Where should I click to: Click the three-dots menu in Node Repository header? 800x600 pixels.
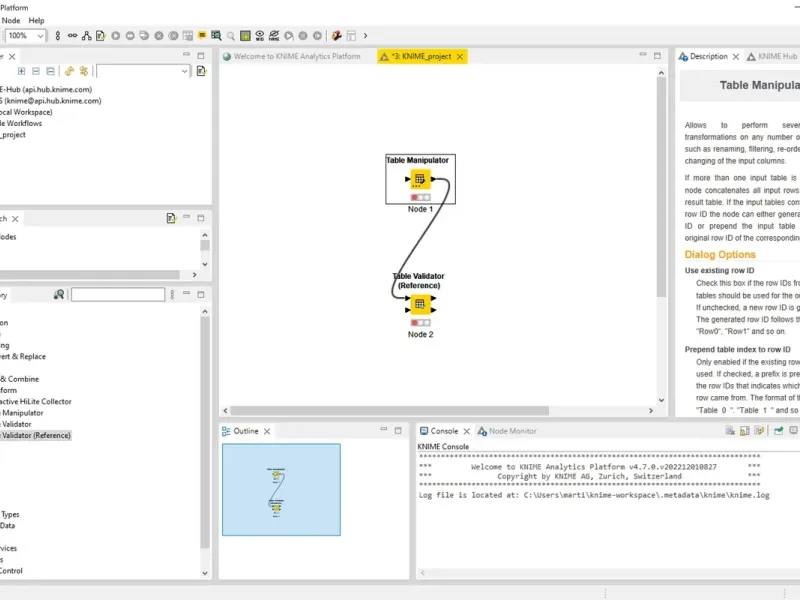click(172, 294)
